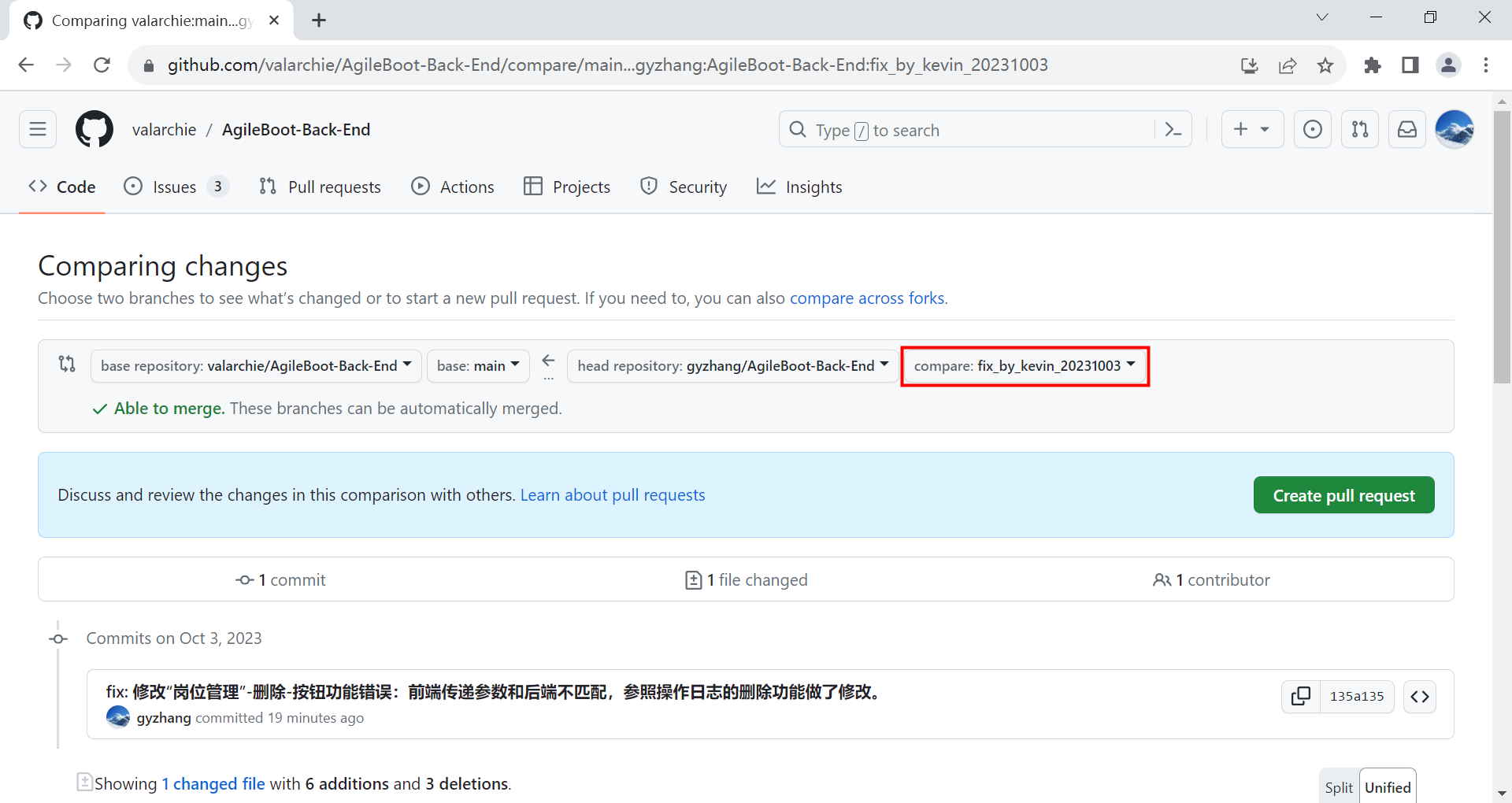This screenshot has height=803, width=1512.
Task: Switch to the Pull requests tab
Action: click(x=320, y=187)
